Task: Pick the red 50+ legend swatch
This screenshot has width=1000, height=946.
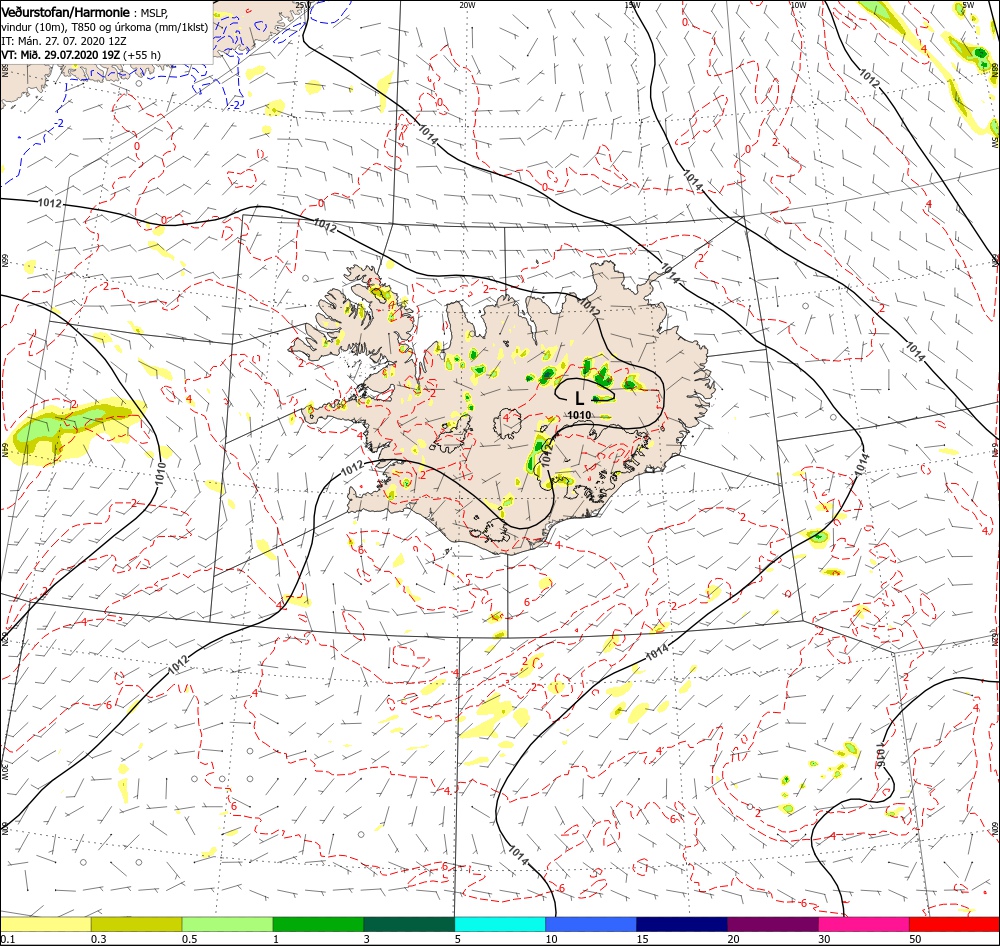Action: pyautogui.click(x=954, y=924)
